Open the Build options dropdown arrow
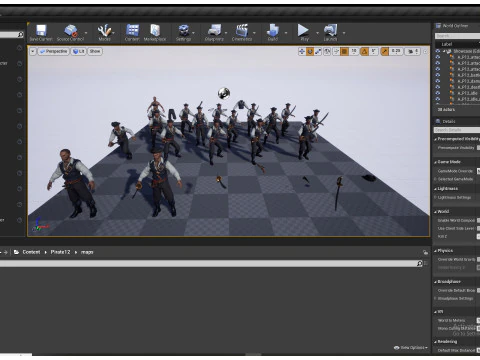 click(286, 33)
